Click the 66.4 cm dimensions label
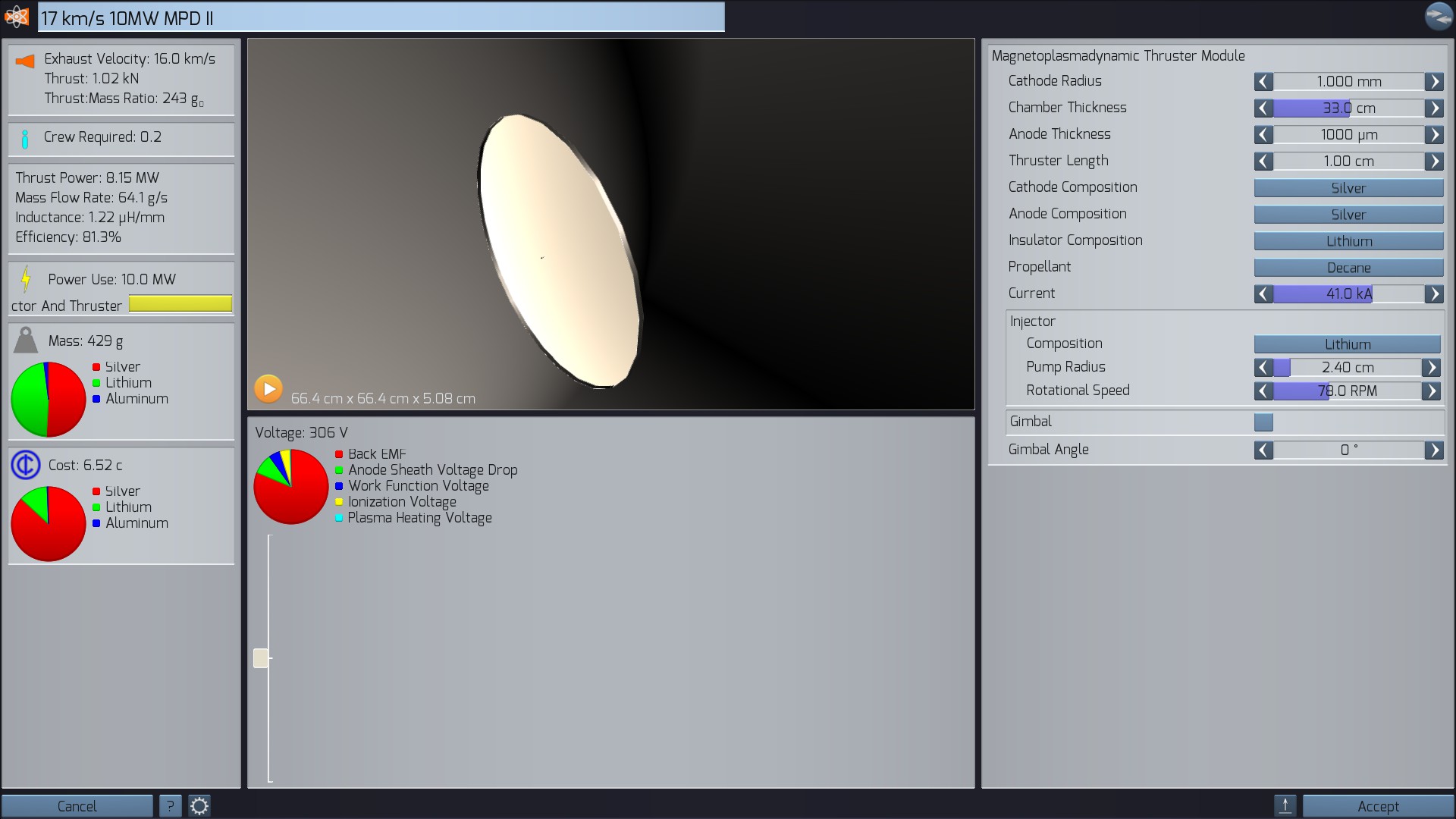Screen dimensions: 1456x819 [383, 398]
